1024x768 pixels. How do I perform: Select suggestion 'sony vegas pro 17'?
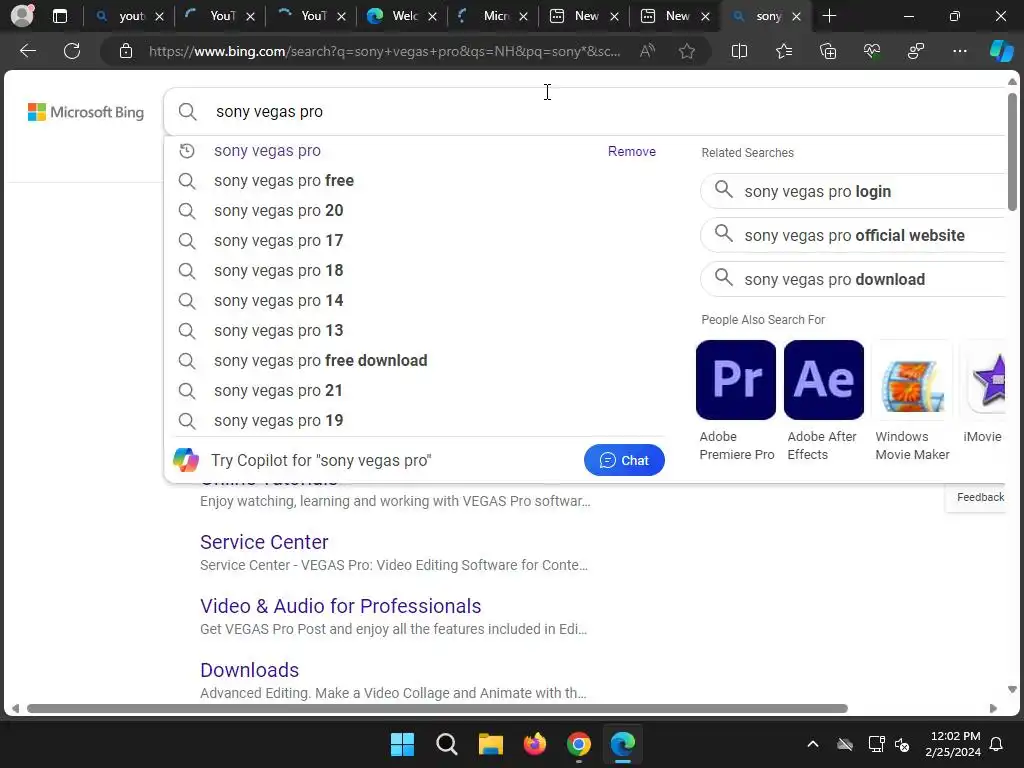coord(414,241)
